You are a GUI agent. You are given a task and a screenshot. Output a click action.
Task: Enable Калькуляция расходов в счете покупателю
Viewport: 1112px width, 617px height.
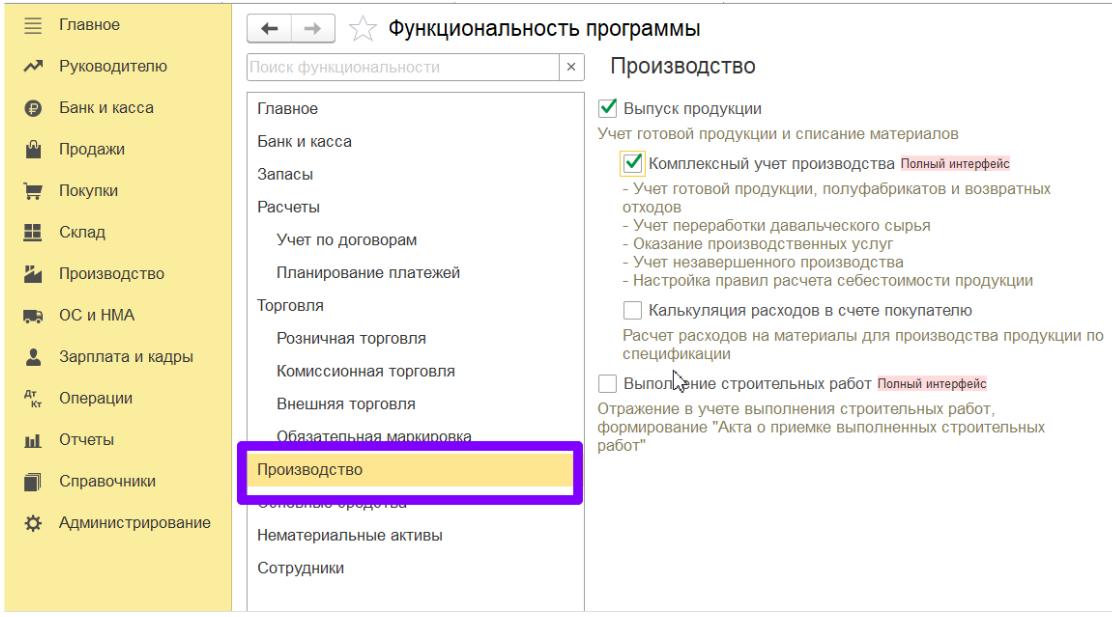(x=631, y=310)
